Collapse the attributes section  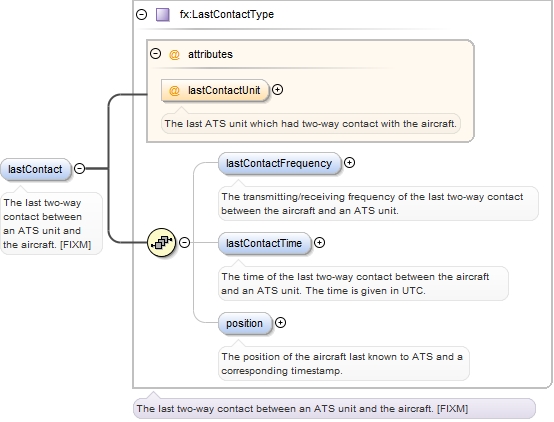click(x=155, y=54)
